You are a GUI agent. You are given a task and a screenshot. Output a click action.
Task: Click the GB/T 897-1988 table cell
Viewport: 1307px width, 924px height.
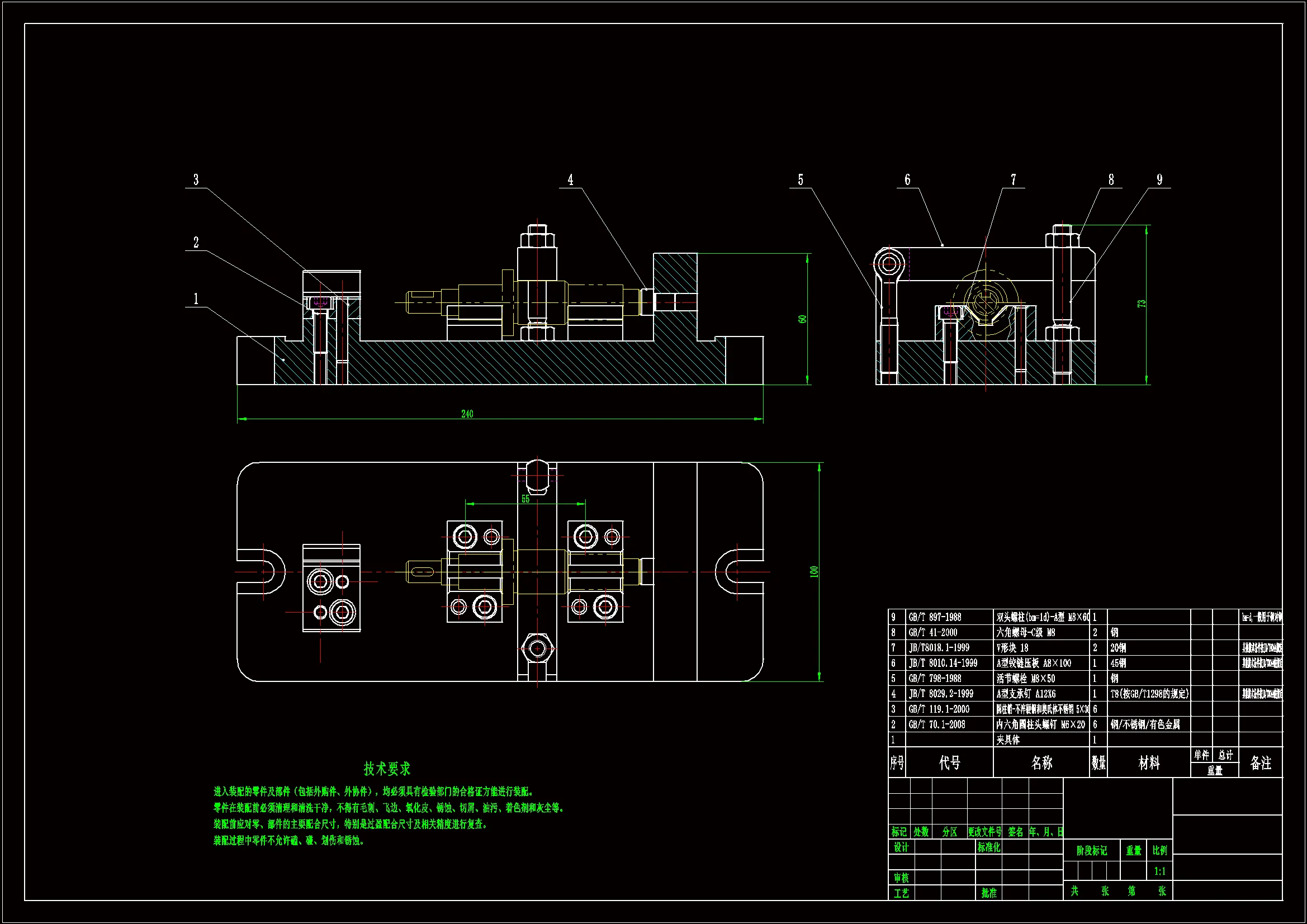(935, 617)
